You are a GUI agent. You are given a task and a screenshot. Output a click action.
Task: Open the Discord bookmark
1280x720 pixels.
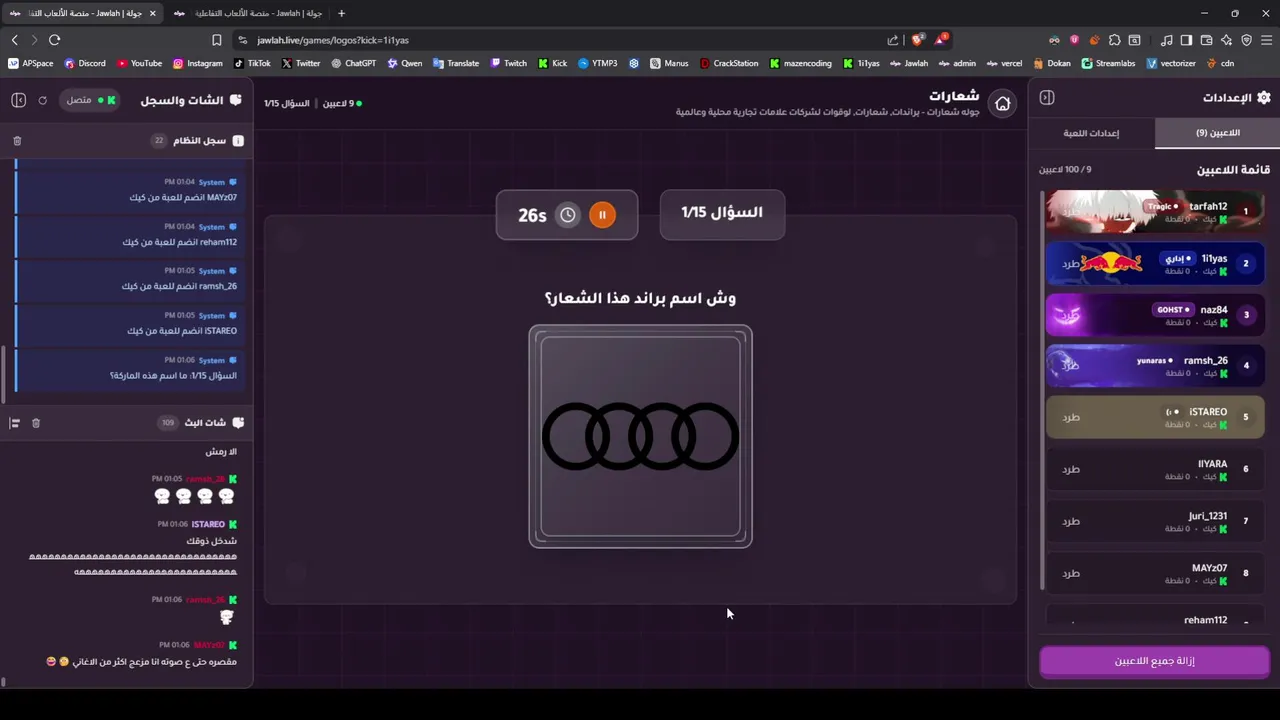coord(84,63)
